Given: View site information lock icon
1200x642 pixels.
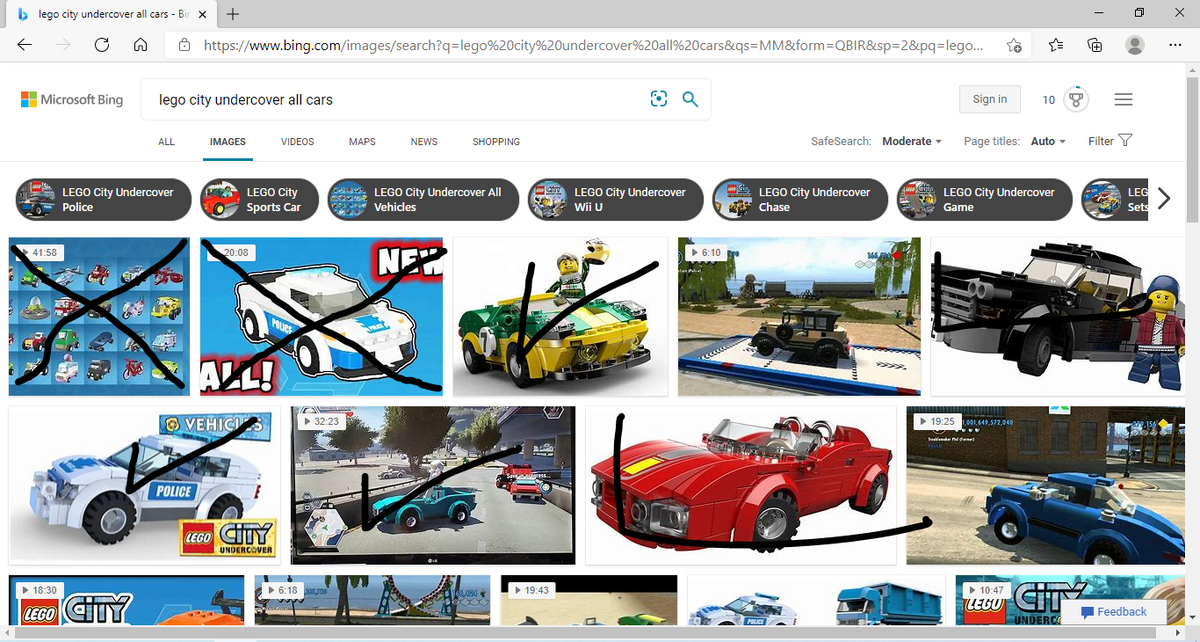Looking at the screenshot, I should [184, 45].
